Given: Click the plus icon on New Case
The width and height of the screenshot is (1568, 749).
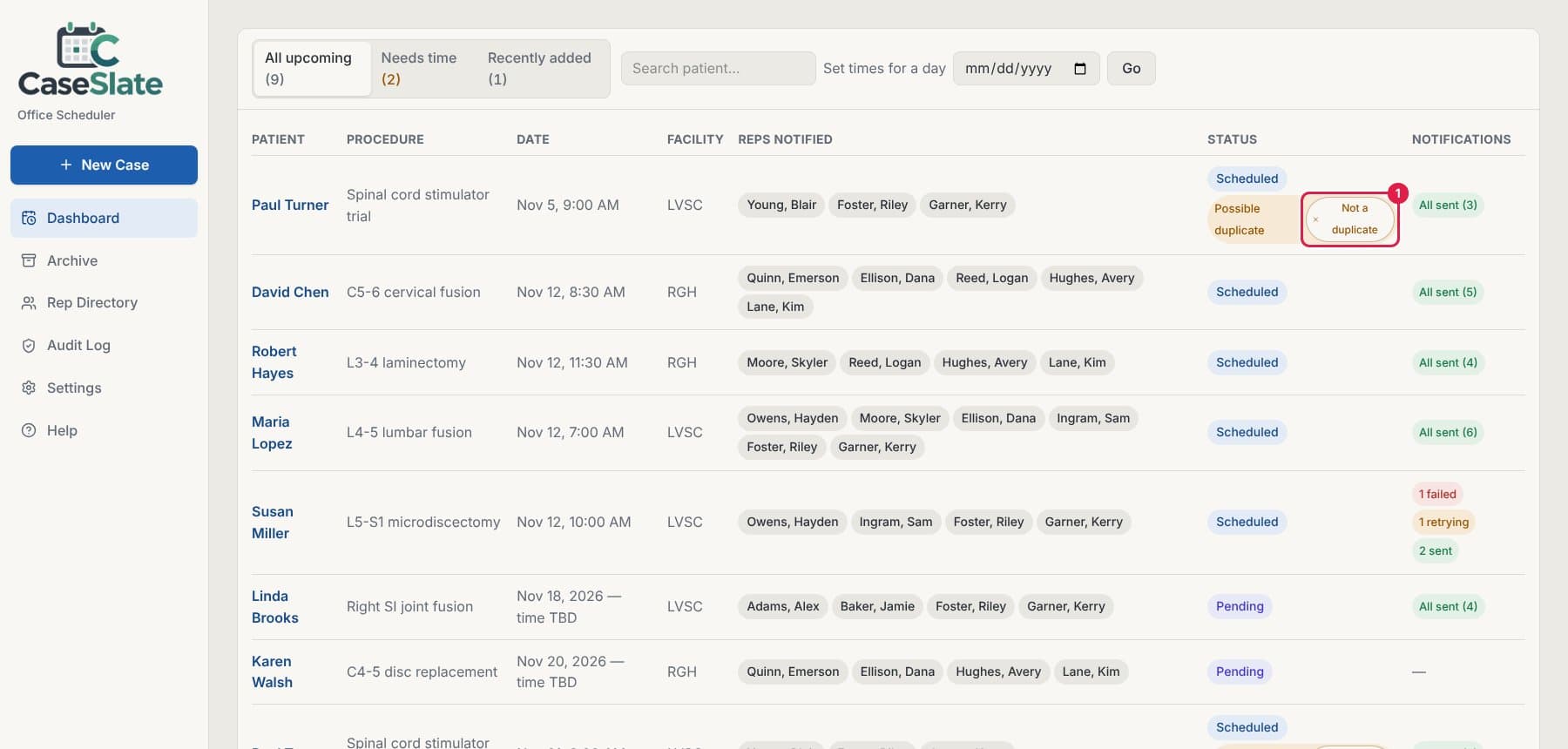Looking at the screenshot, I should coord(65,165).
